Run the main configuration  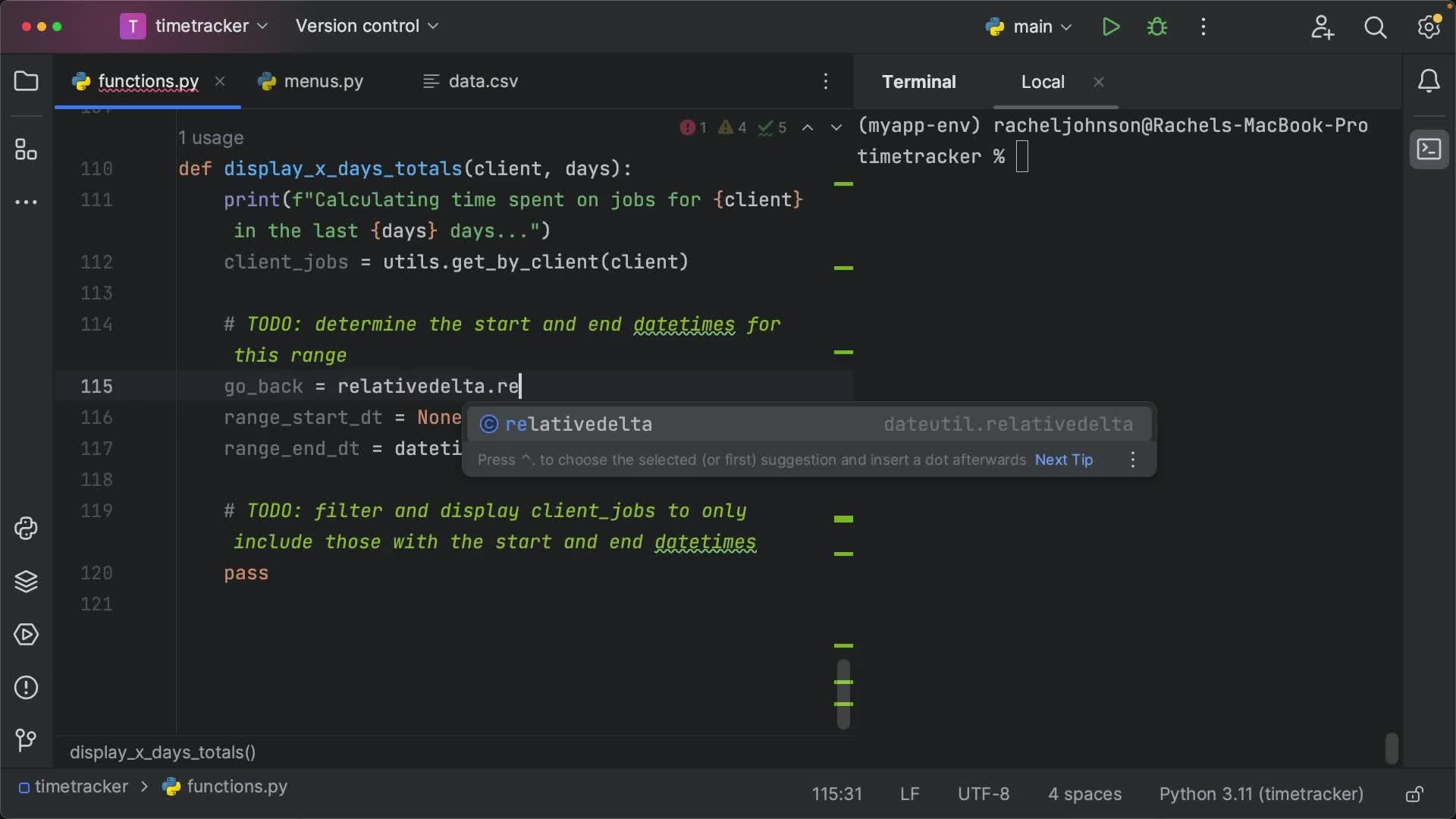pos(1111,27)
